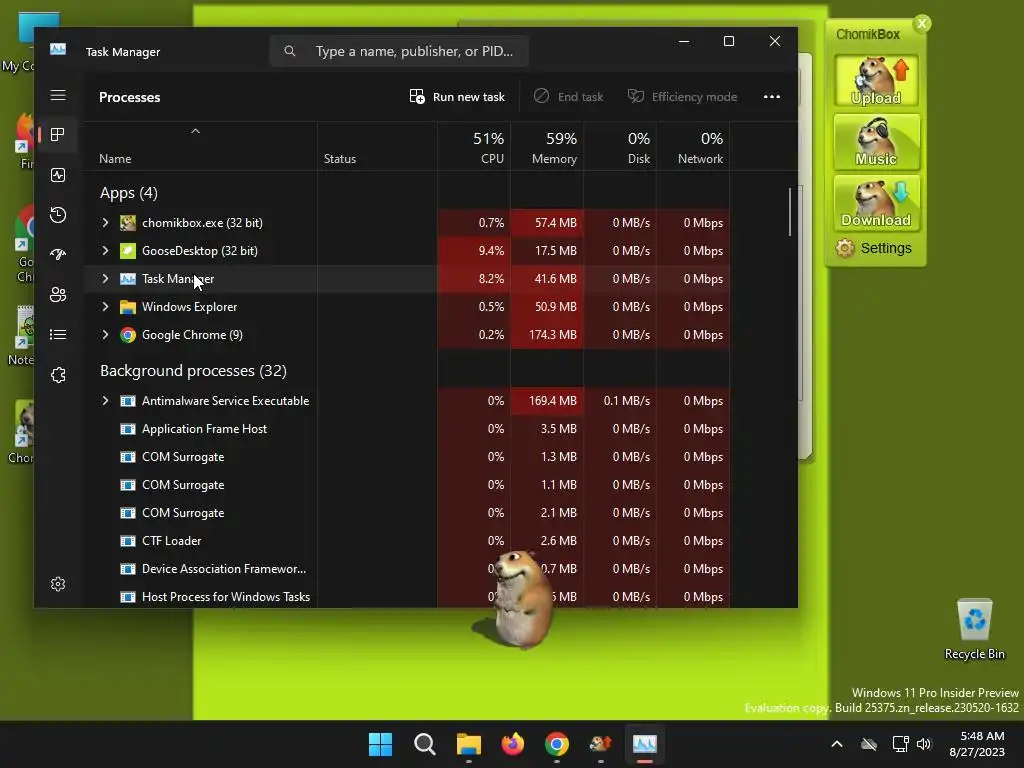This screenshot has height=768, width=1024.
Task: Open Task Manager hamburger navigation menu
Action: point(58,95)
